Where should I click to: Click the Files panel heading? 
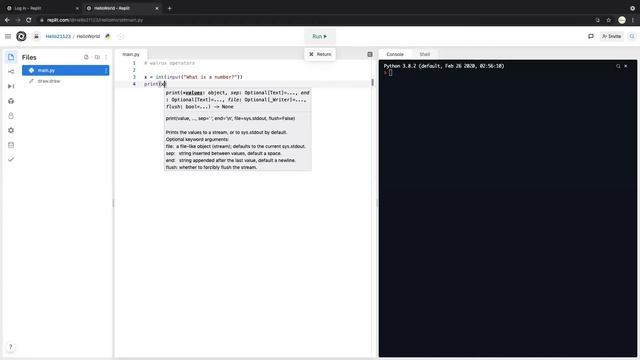point(29,57)
